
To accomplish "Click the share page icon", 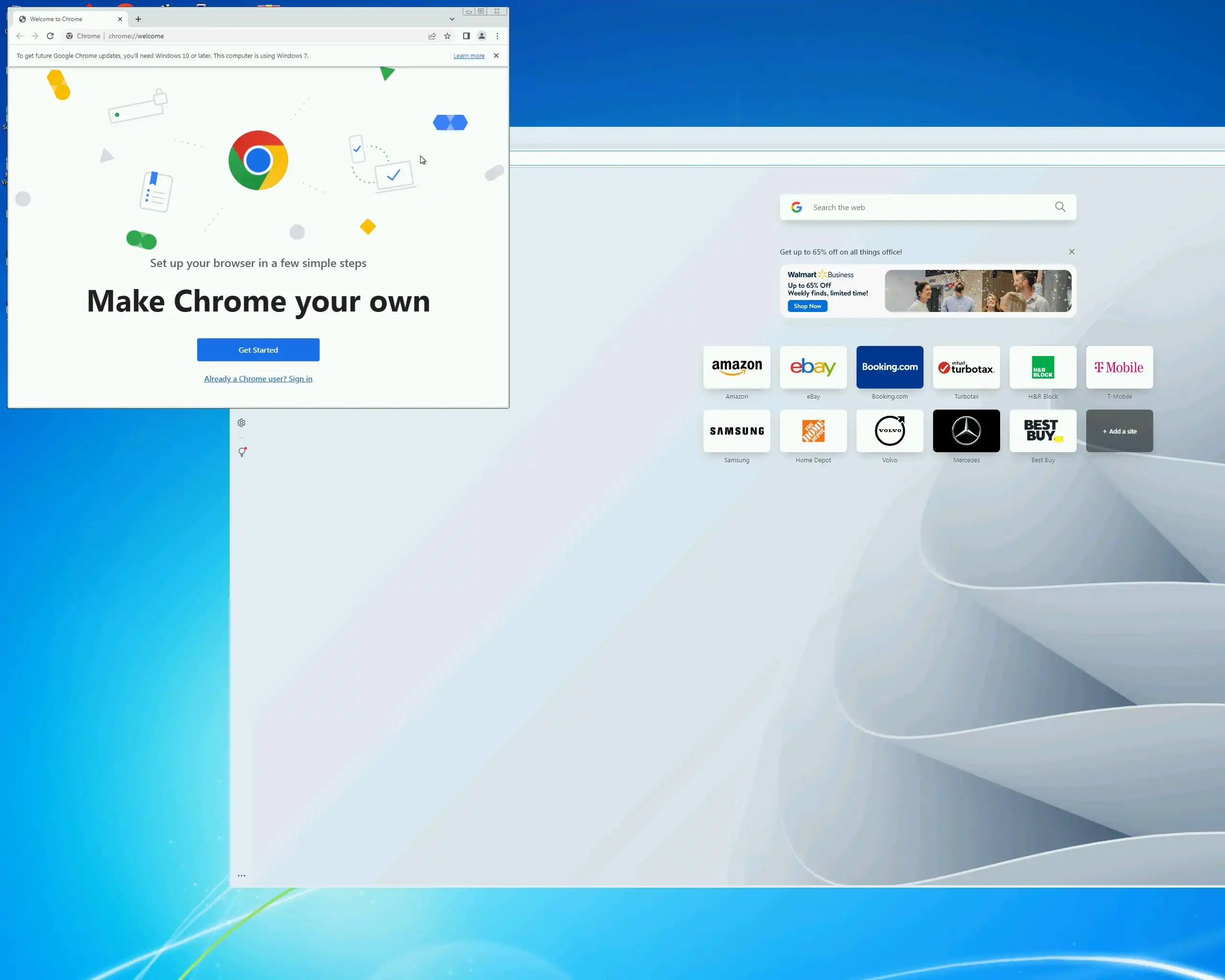I will point(432,36).
